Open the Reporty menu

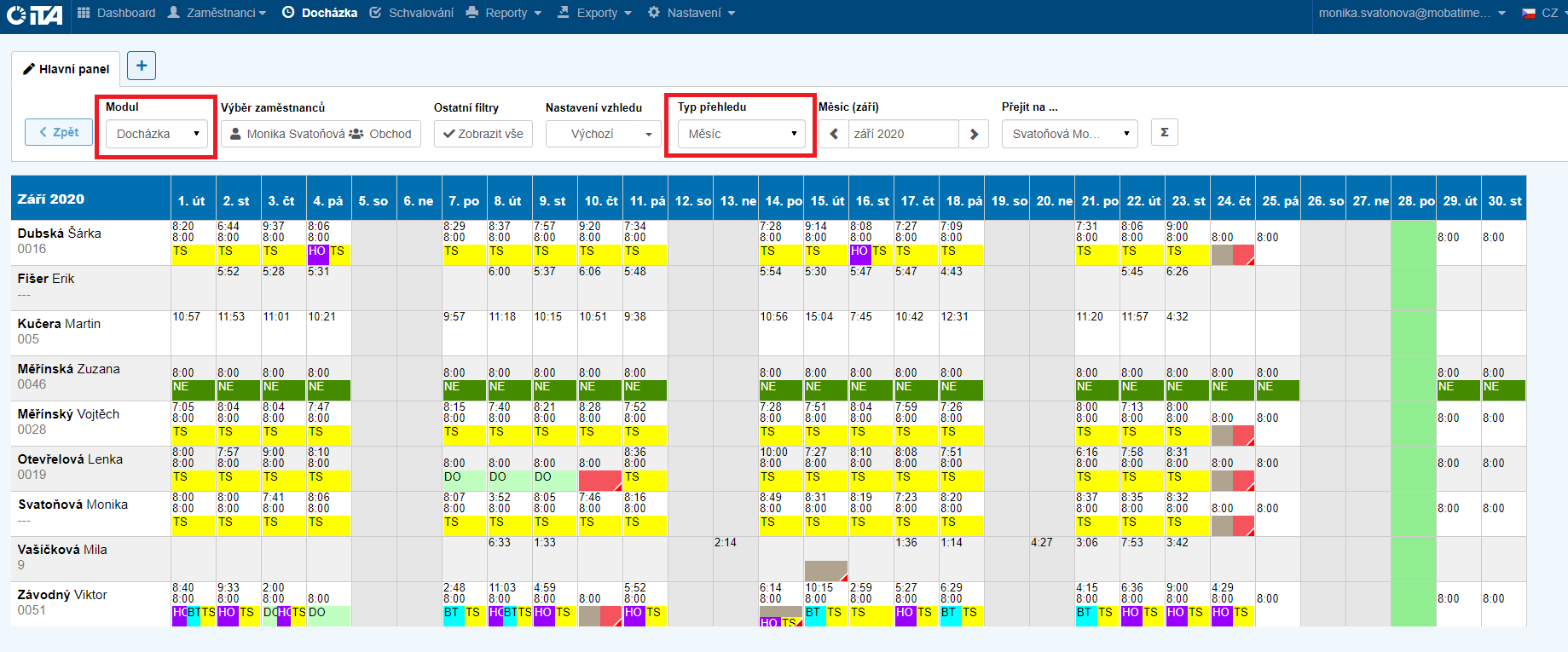[504, 13]
